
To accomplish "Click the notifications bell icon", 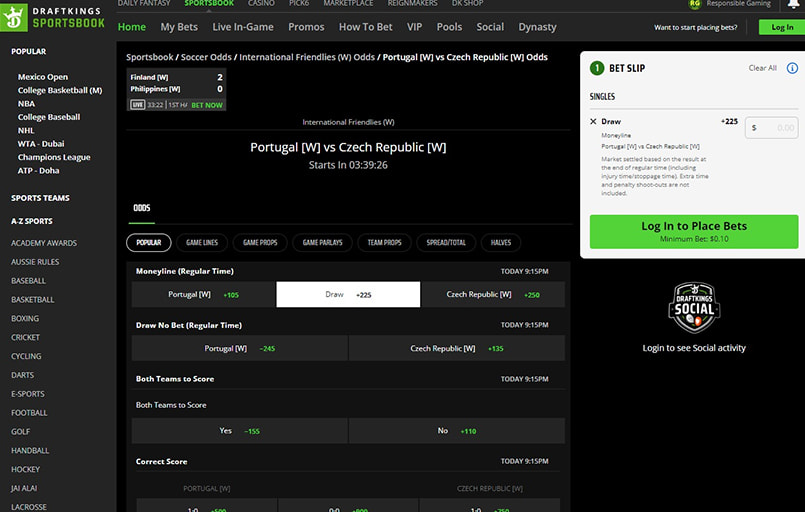I will (794, 4).
